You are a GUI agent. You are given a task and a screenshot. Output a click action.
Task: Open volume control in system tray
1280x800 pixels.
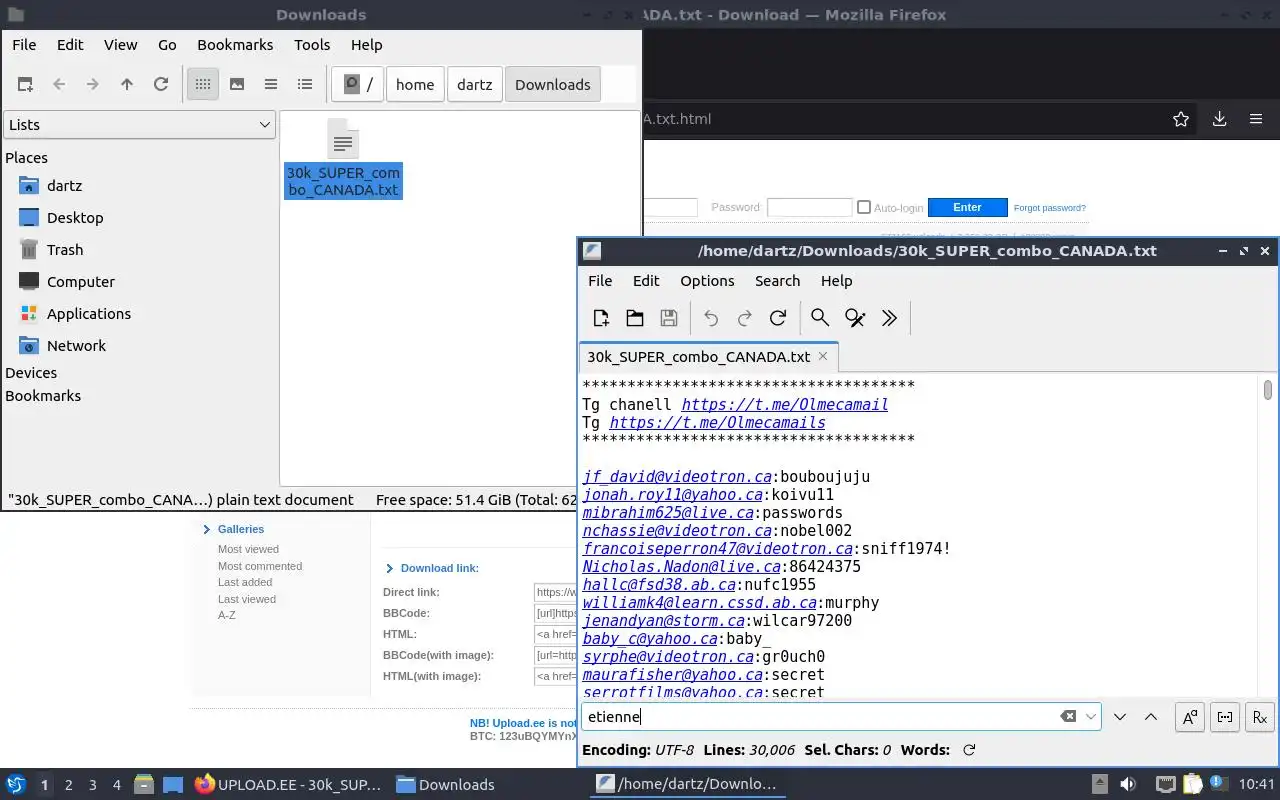(1128, 784)
